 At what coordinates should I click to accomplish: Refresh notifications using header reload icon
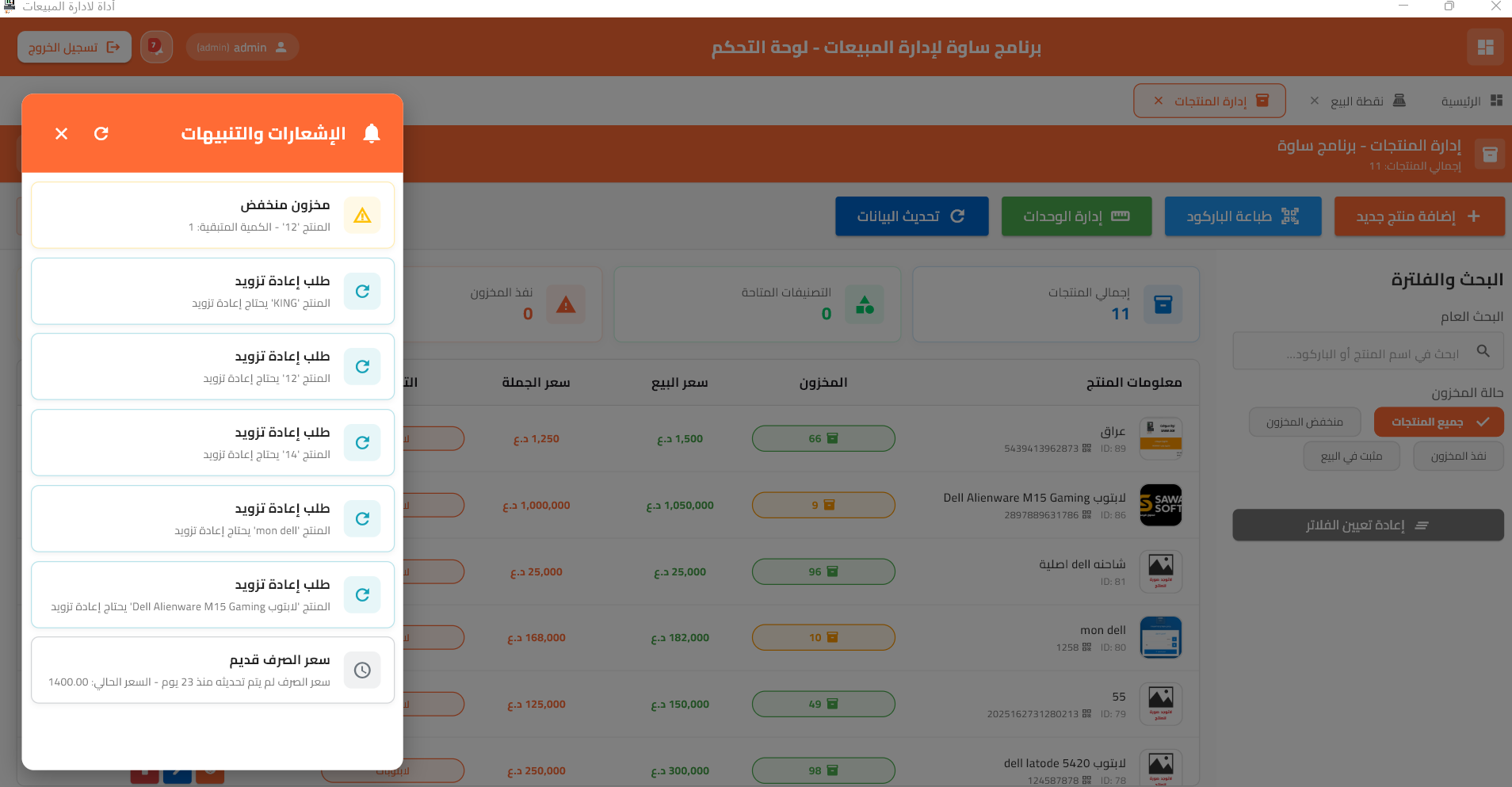101,134
